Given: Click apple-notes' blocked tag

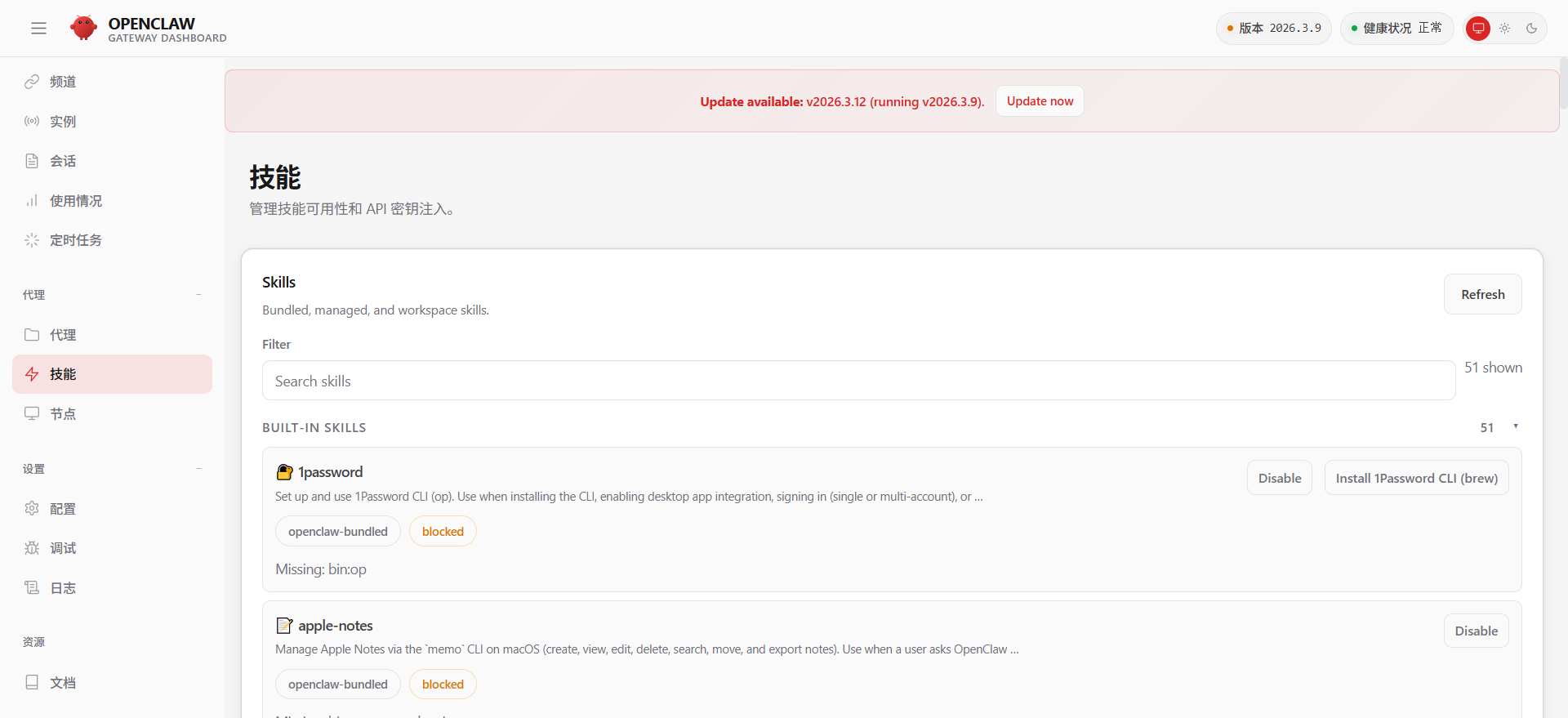Looking at the screenshot, I should (x=443, y=684).
